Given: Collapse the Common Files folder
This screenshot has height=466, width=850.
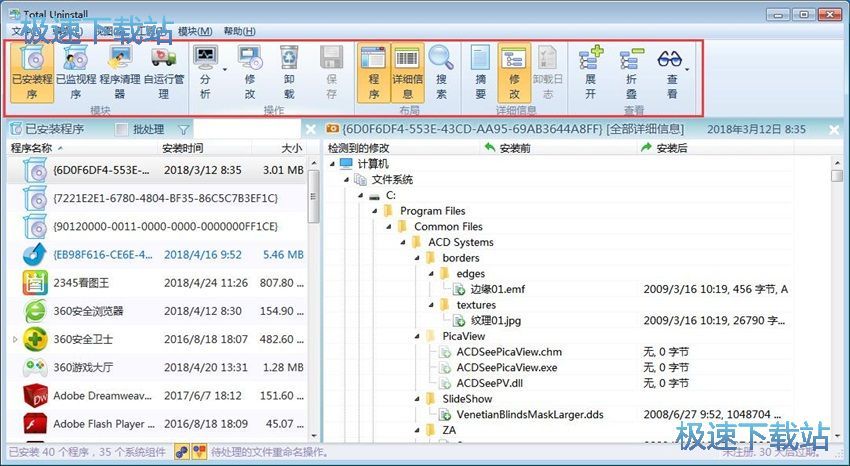Looking at the screenshot, I should tap(389, 226).
